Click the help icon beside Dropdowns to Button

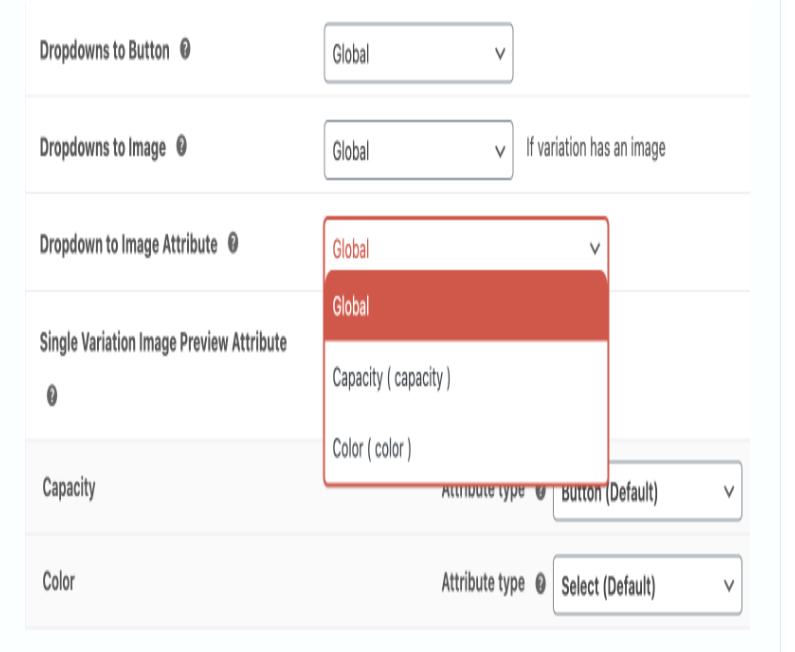[x=185, y=49]
